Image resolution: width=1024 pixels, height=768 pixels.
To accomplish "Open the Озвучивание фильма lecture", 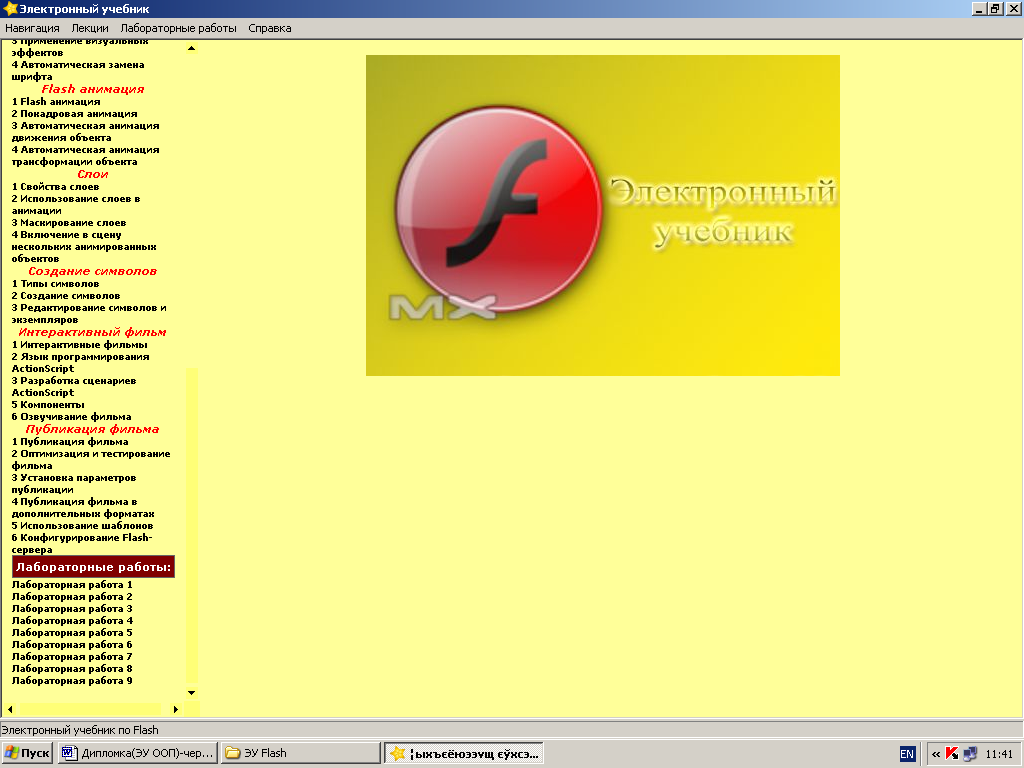I will 71,417.
